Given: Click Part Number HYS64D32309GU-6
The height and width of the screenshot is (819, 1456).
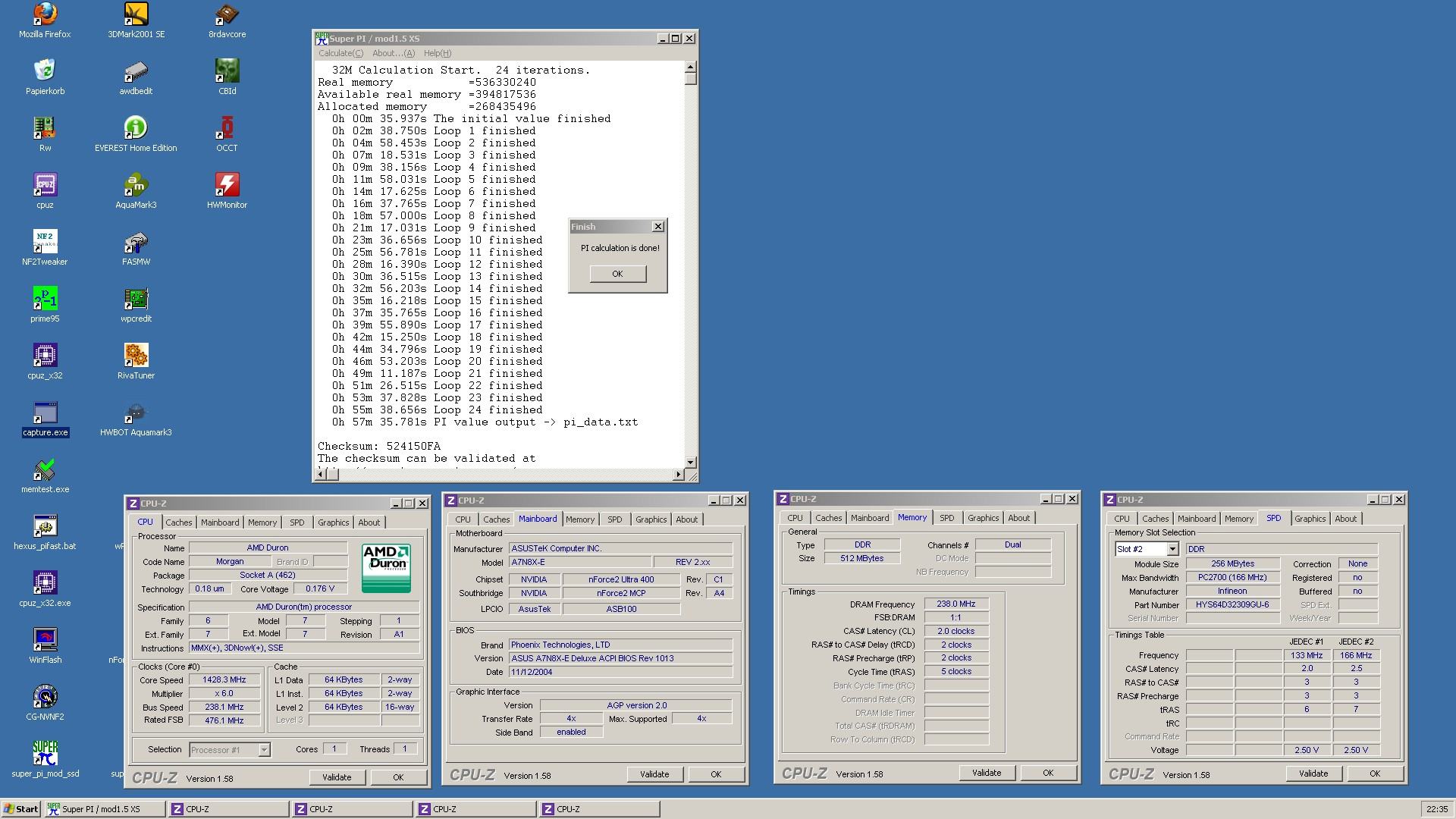Looking at the screenshot, I should [1233, 605].
